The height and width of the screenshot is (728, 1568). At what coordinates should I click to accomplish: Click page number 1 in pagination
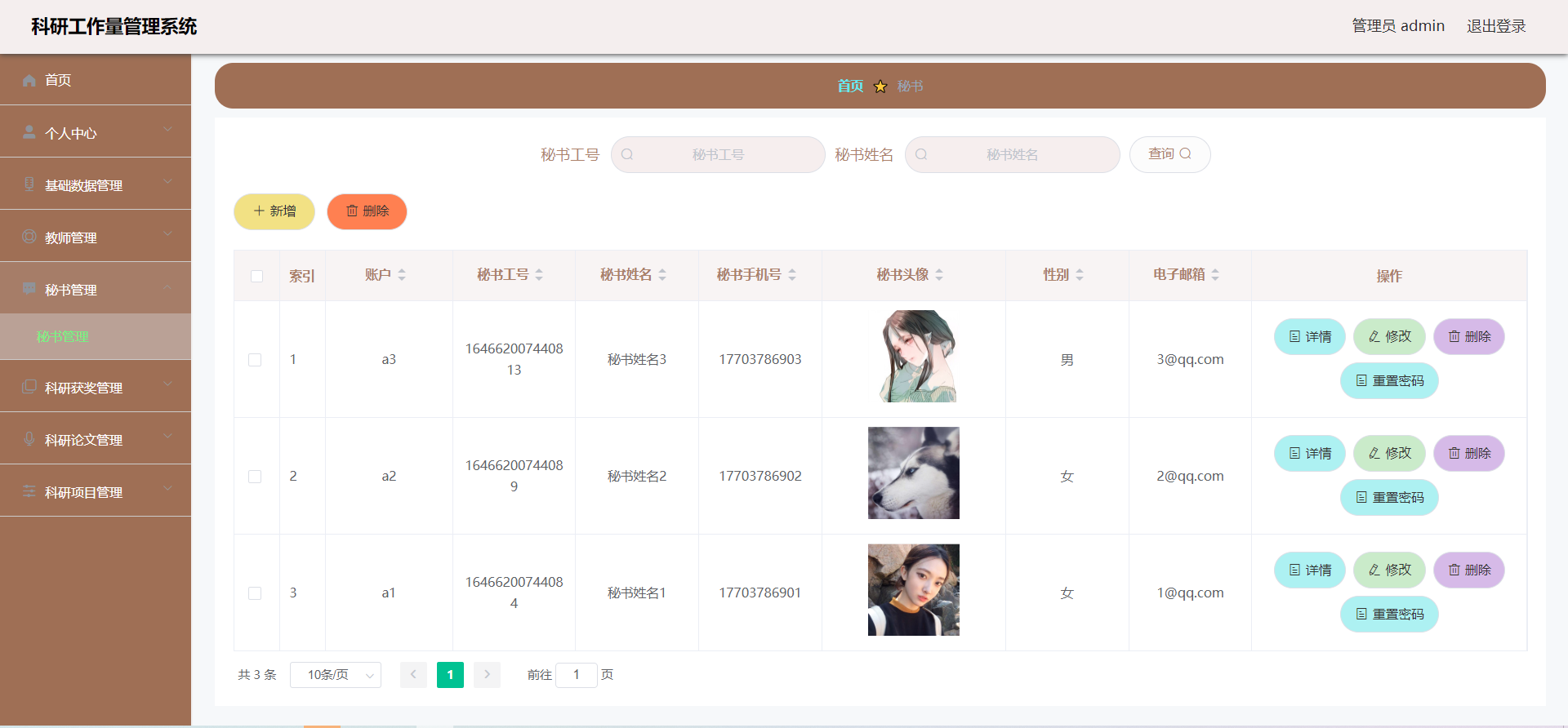coord(450,674)
